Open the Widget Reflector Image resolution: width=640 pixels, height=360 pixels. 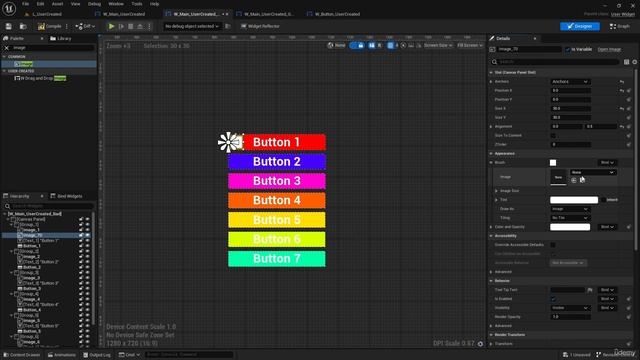260,26
